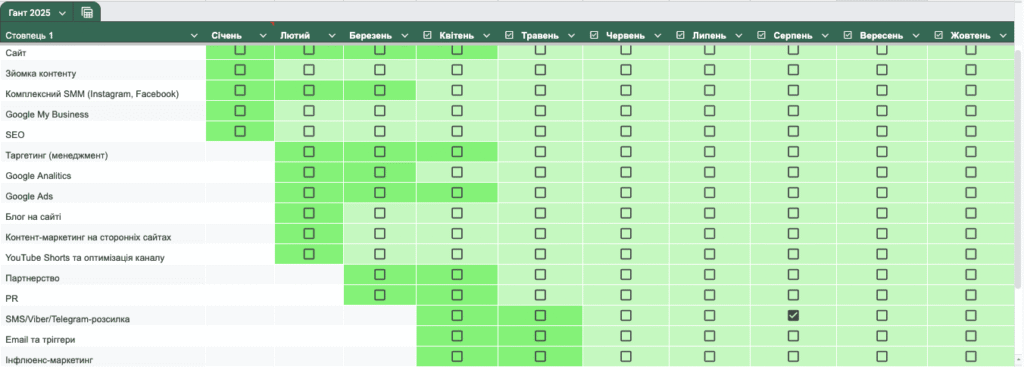Click the PR row label
Viewport: 1024px width, 367px height.
click(x=103, y=295)
